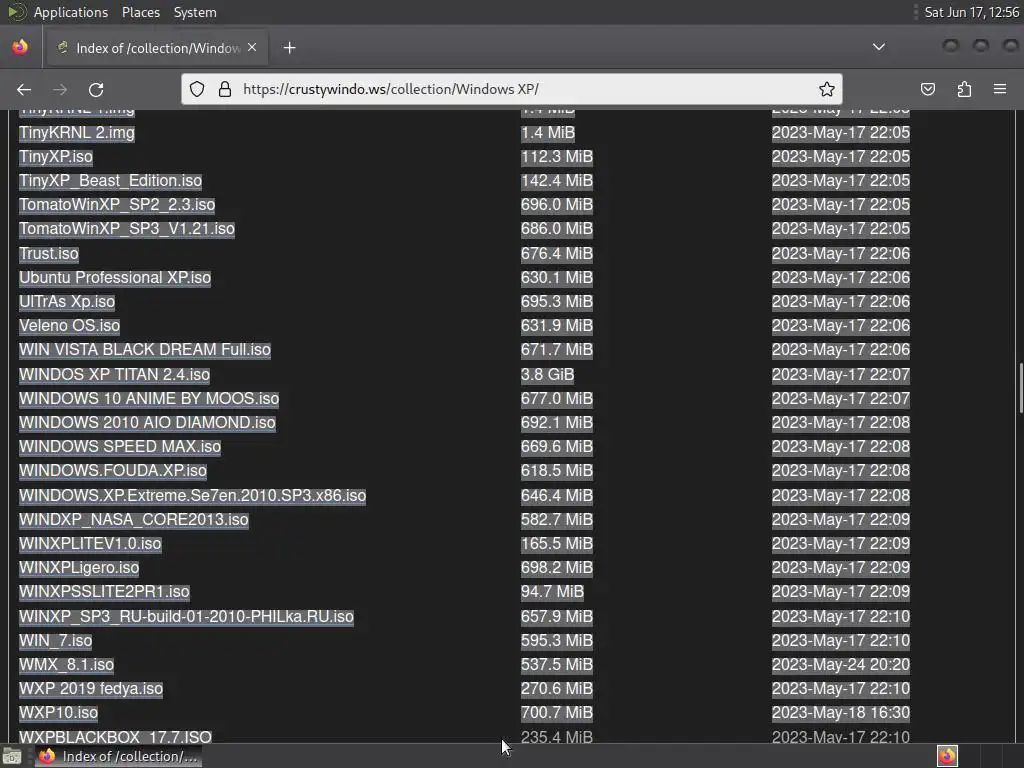Click WINDOS XP TITAN 2.4.iso link
Screen dimensions: 1024x768
(114, 375)
